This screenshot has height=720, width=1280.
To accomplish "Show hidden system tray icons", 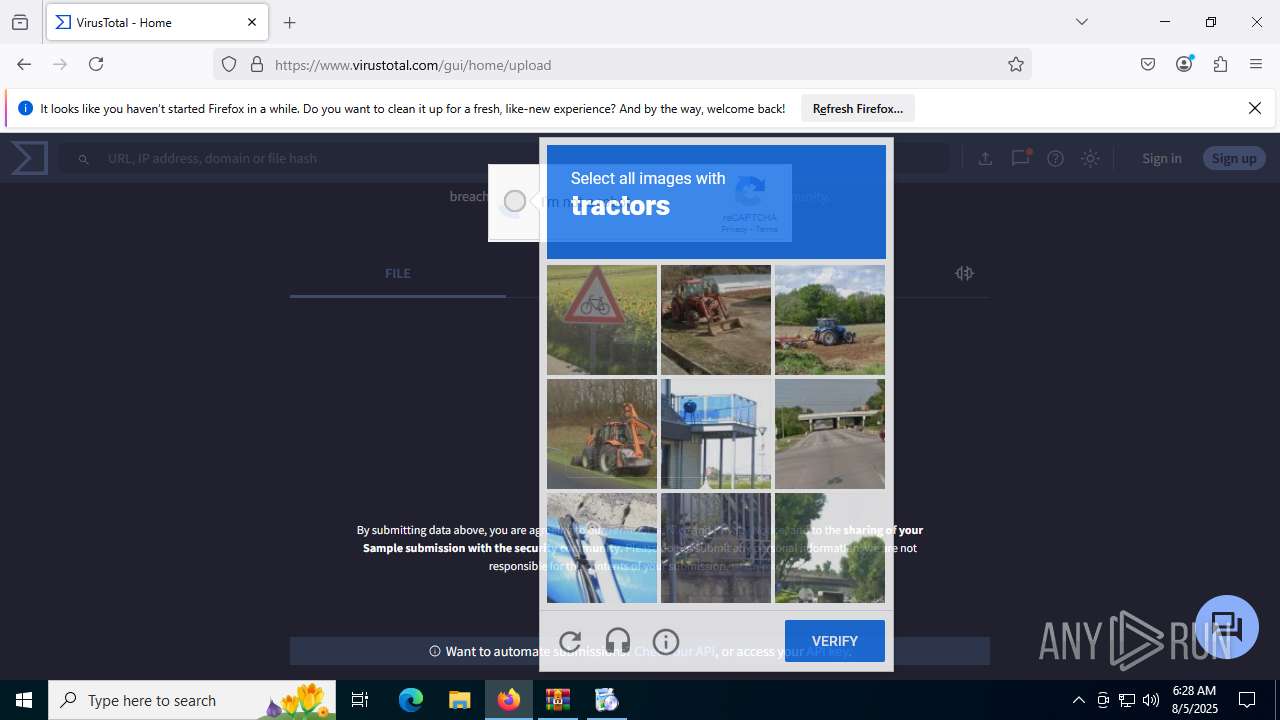I will coord(1078,700).
